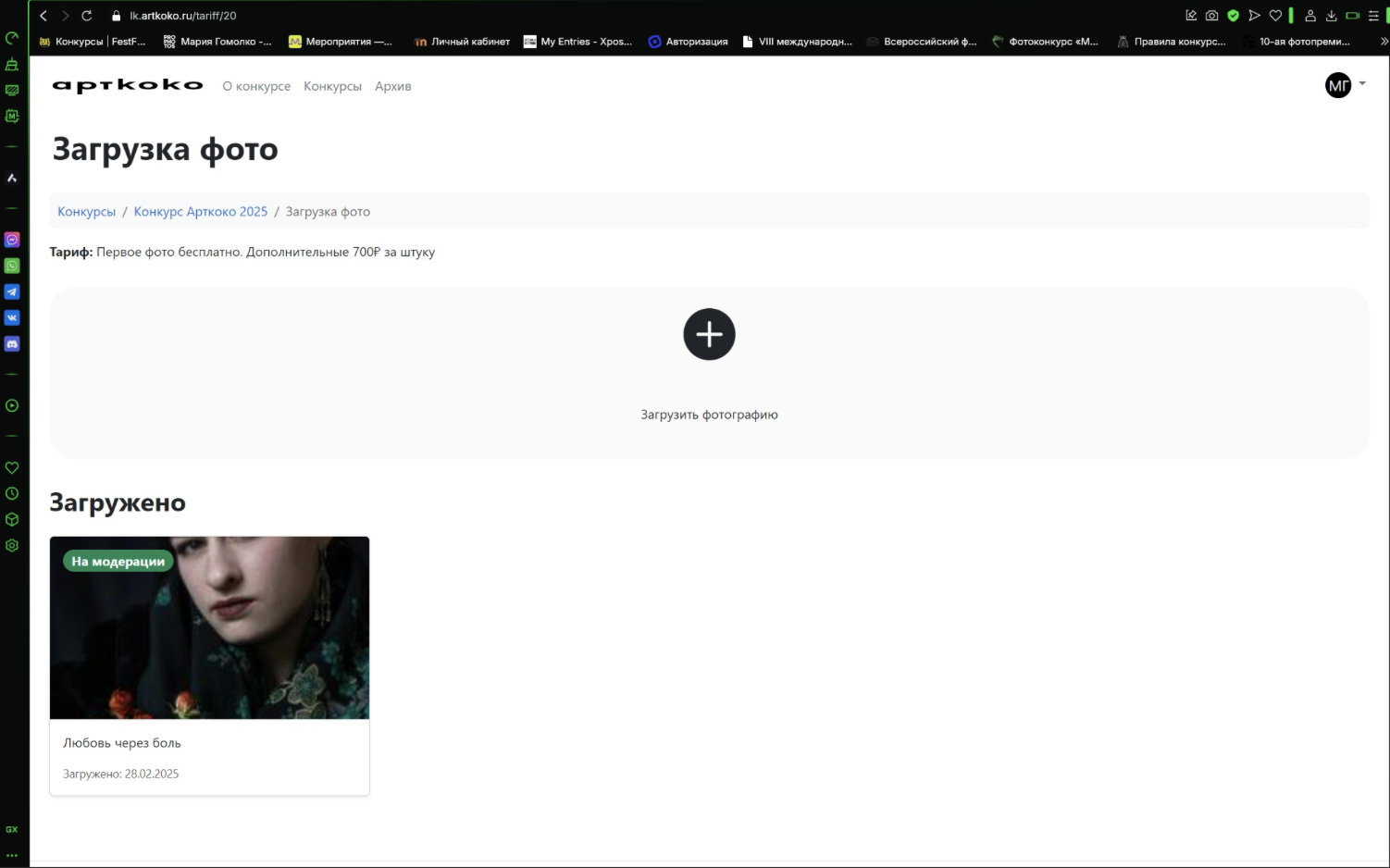The width and height of the screenshot is (1390, 868).
Task: Click the browser forward arrow
Action: [65, 16]
